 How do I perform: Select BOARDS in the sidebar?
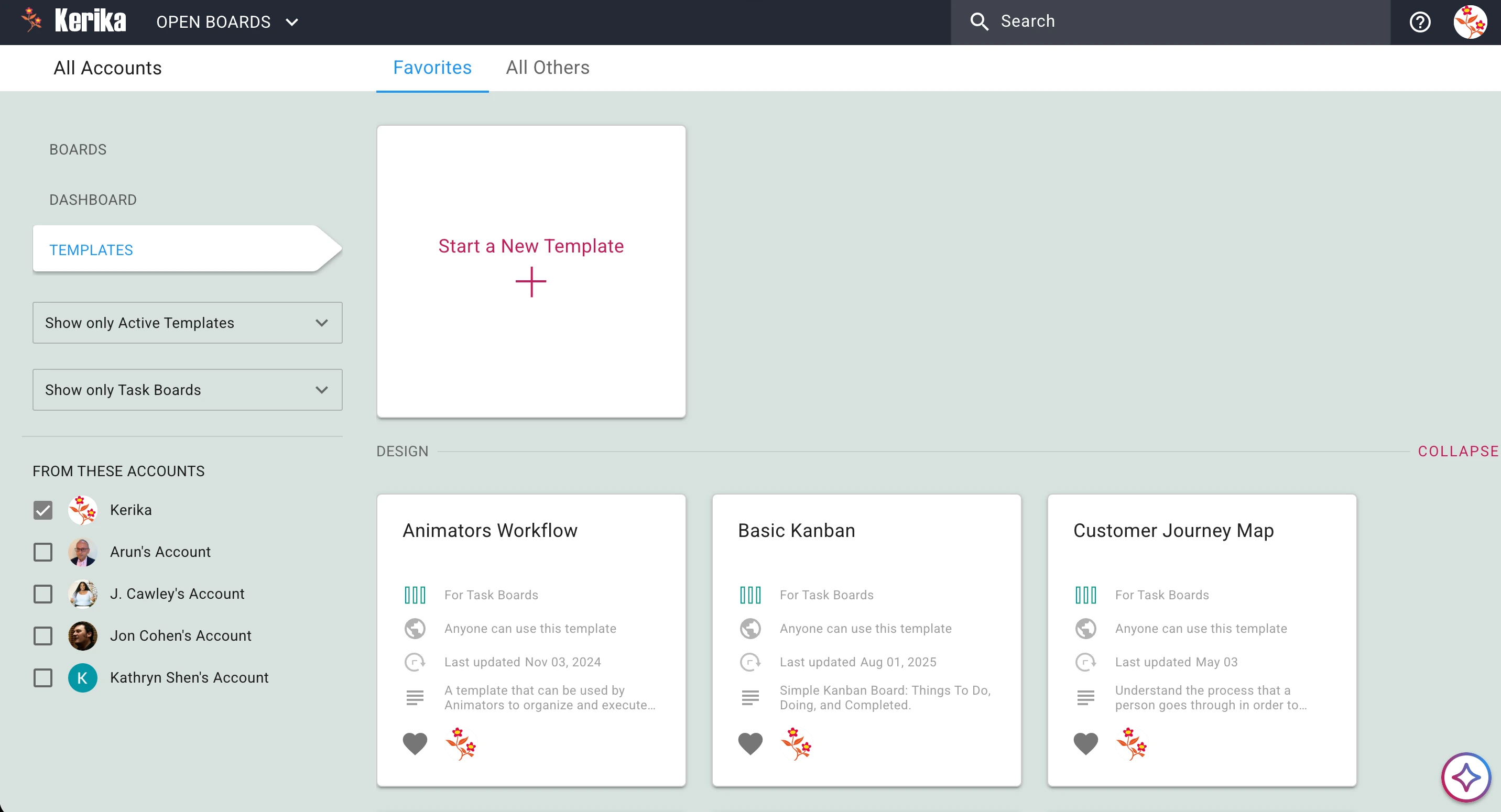click(x=78, y=150)
